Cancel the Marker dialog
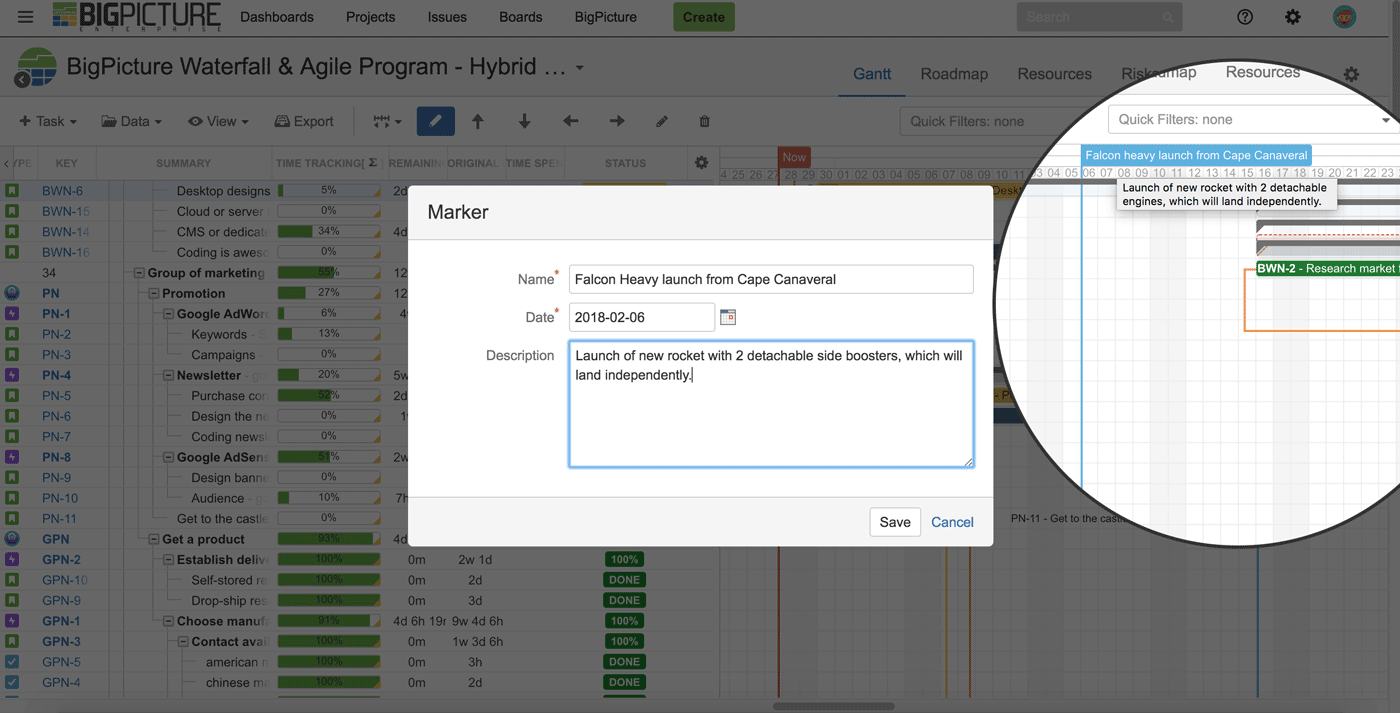 tap(952, 522)
